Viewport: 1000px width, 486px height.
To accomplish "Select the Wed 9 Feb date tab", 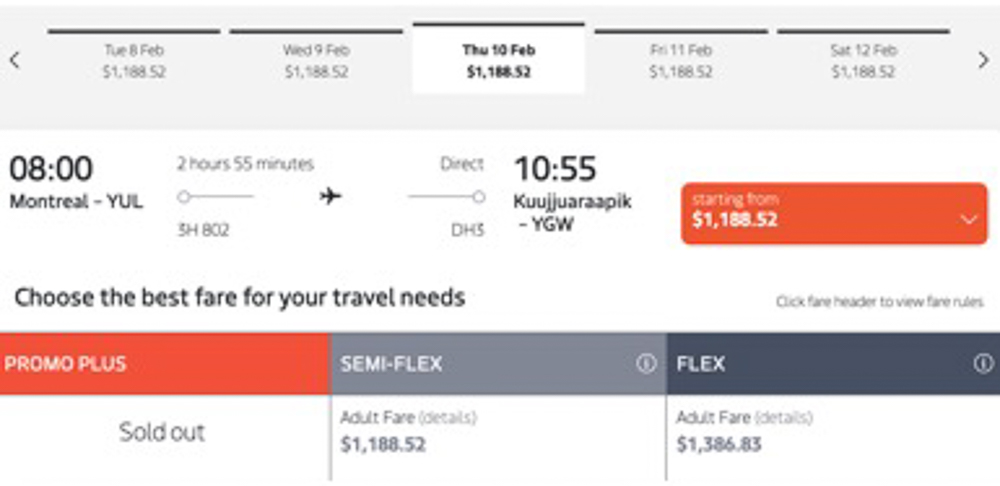I will [316, 61].
